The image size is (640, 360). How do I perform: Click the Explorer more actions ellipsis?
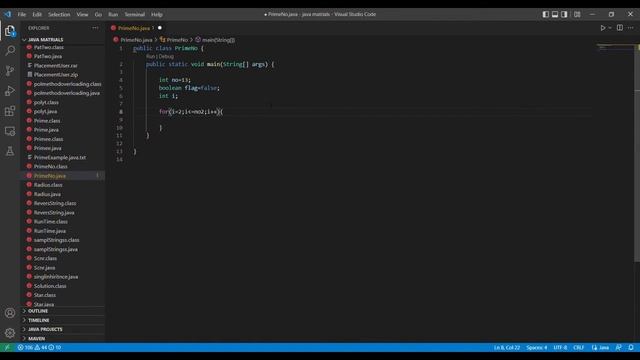point(95,28)
